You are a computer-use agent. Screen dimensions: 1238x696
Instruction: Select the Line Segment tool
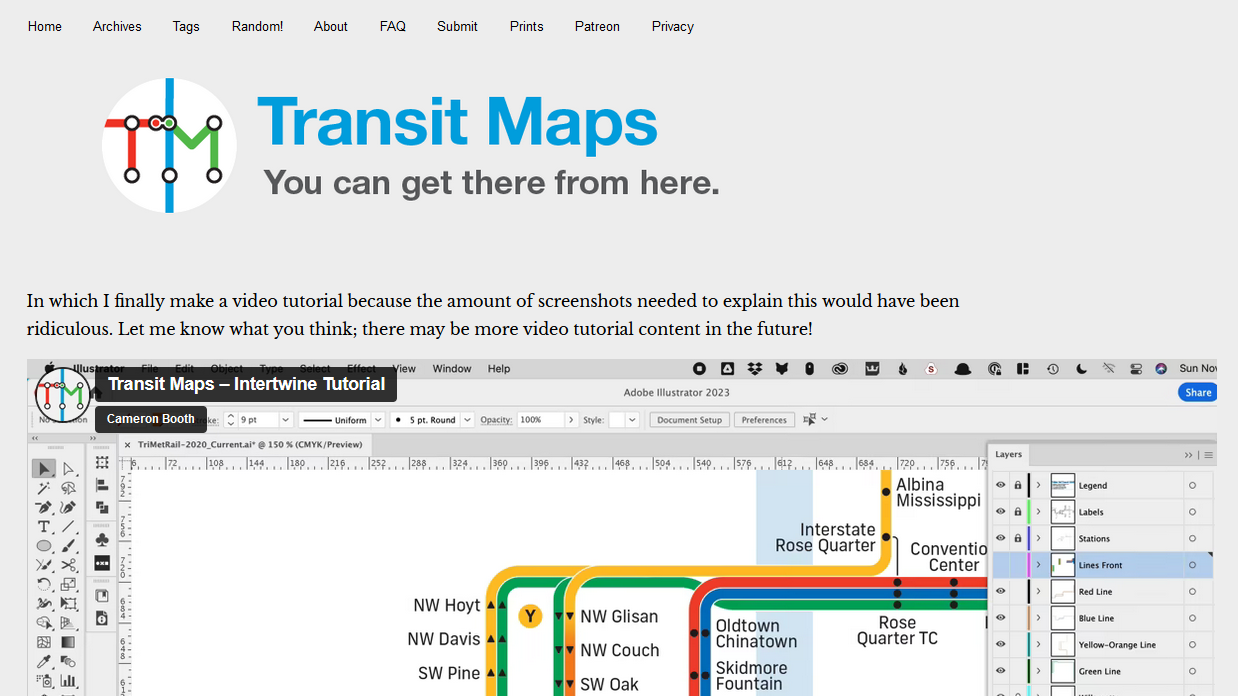pos(69,526)
